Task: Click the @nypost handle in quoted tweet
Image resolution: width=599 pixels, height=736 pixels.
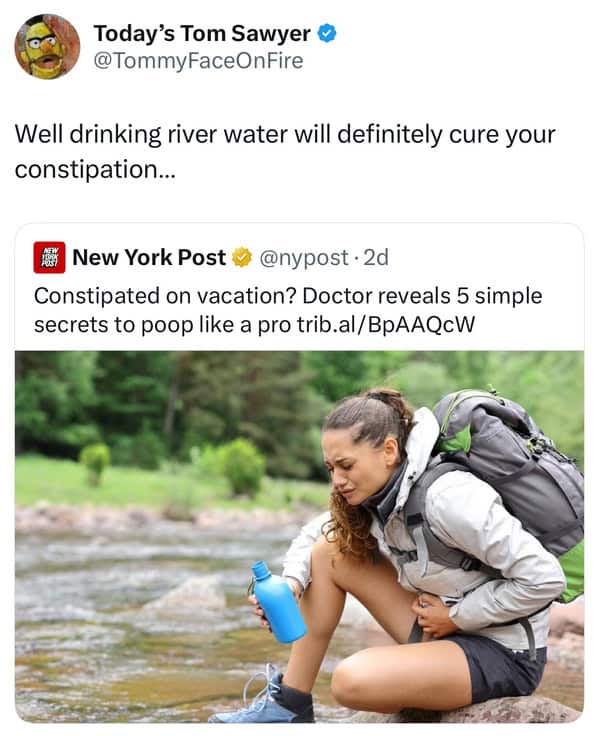Action: [x=303, y=258]
